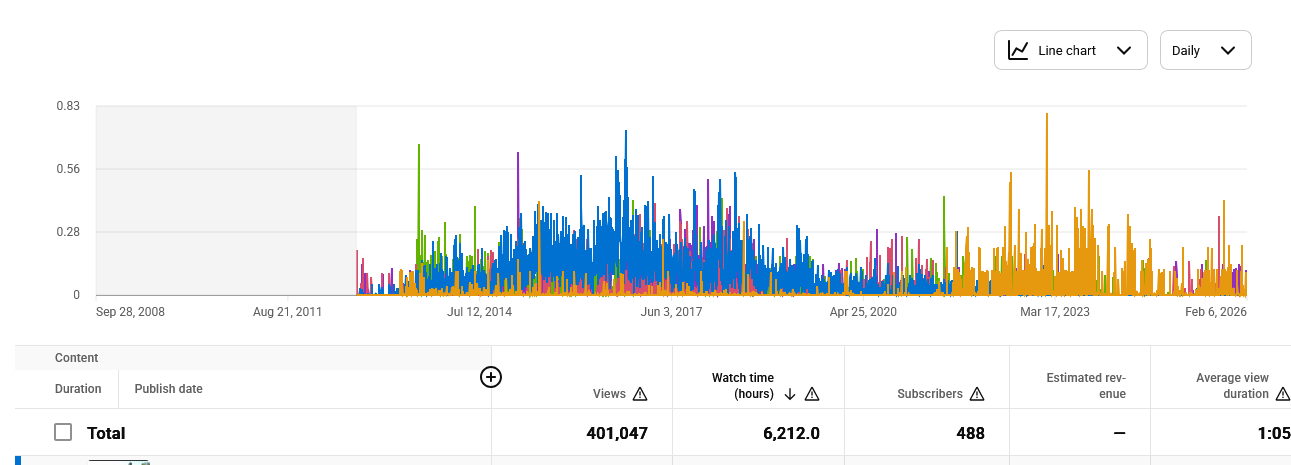Image resolution: width=1291 pixels, height=465 pixels.
Task: Add a metric column with the plus icon
Action: tap(491, 377)
